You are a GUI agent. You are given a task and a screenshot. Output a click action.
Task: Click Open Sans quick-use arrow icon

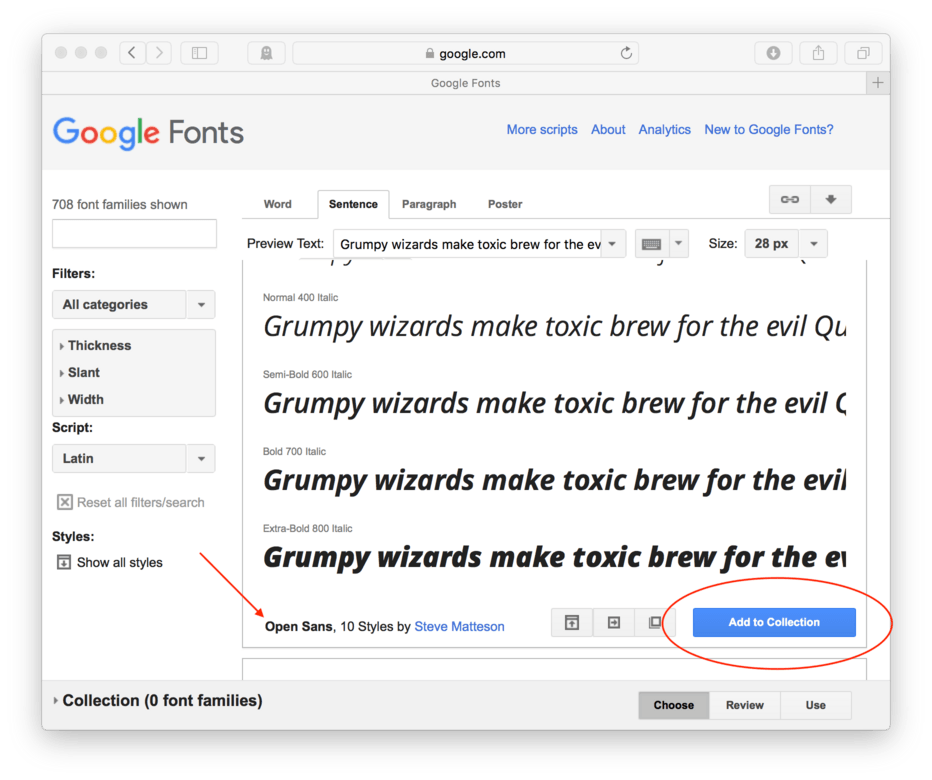pos(613,622)
